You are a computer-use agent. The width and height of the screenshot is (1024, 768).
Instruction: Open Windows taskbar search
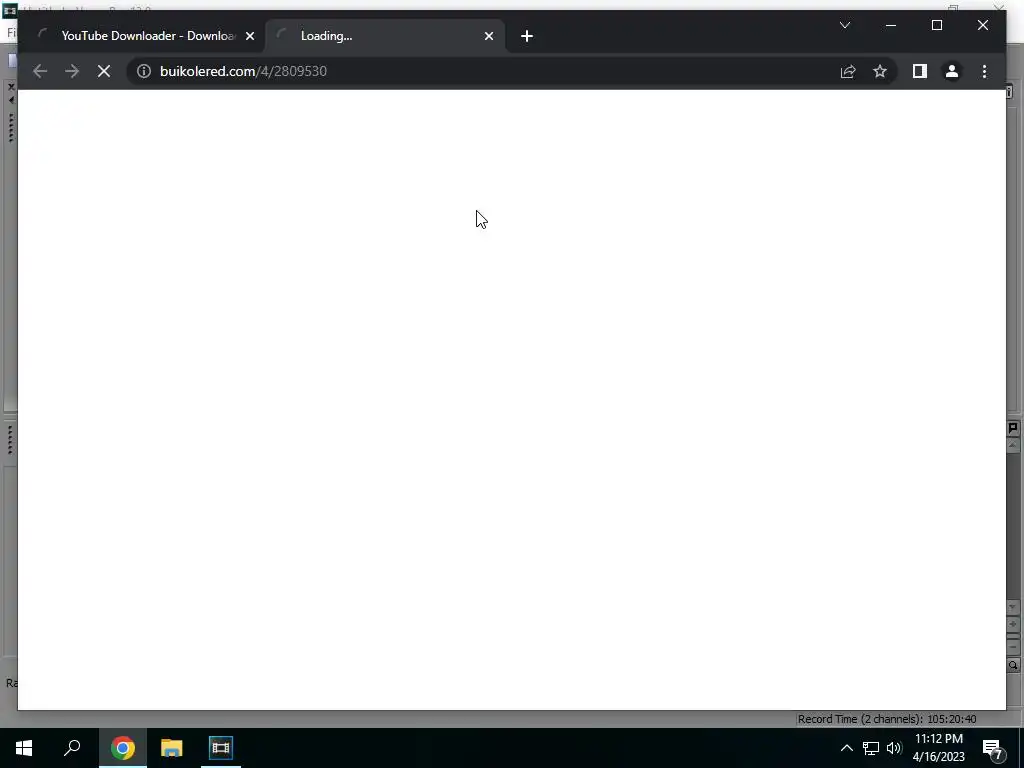[72, 748]
